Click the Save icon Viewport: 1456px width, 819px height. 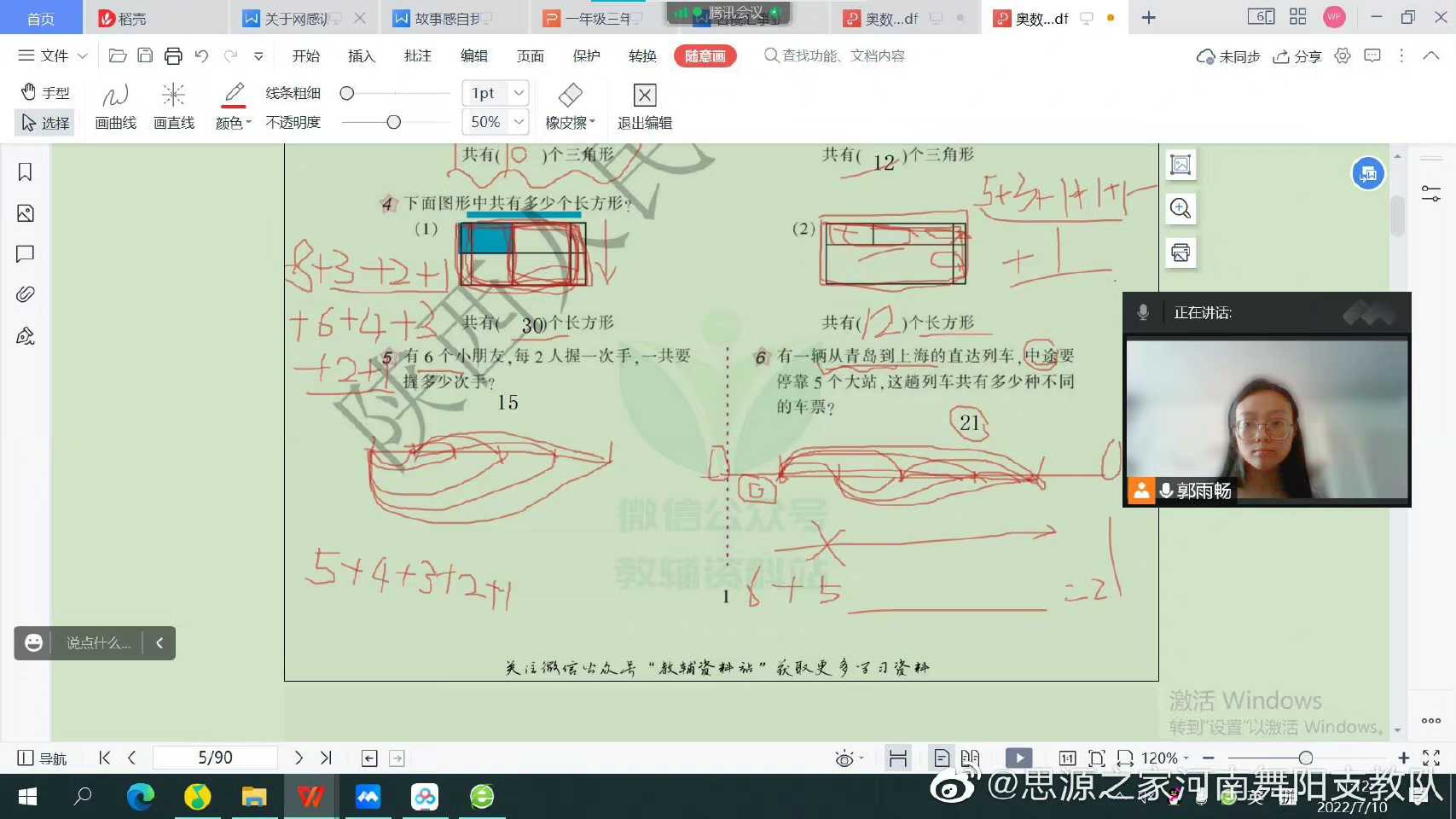[145, 56]
